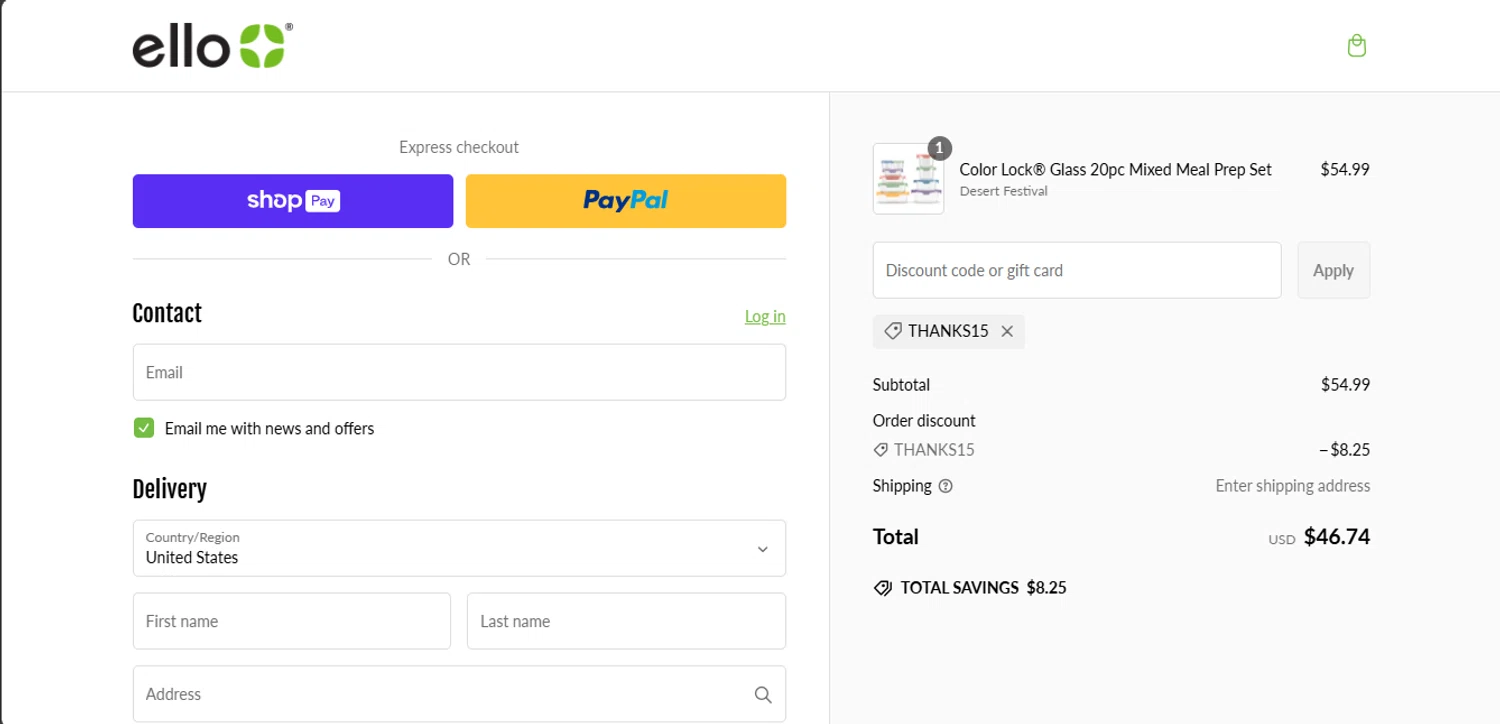Open the Country/Region dropdown
This screenshot has width=1500, height=724.
click(x=459, y=548)
